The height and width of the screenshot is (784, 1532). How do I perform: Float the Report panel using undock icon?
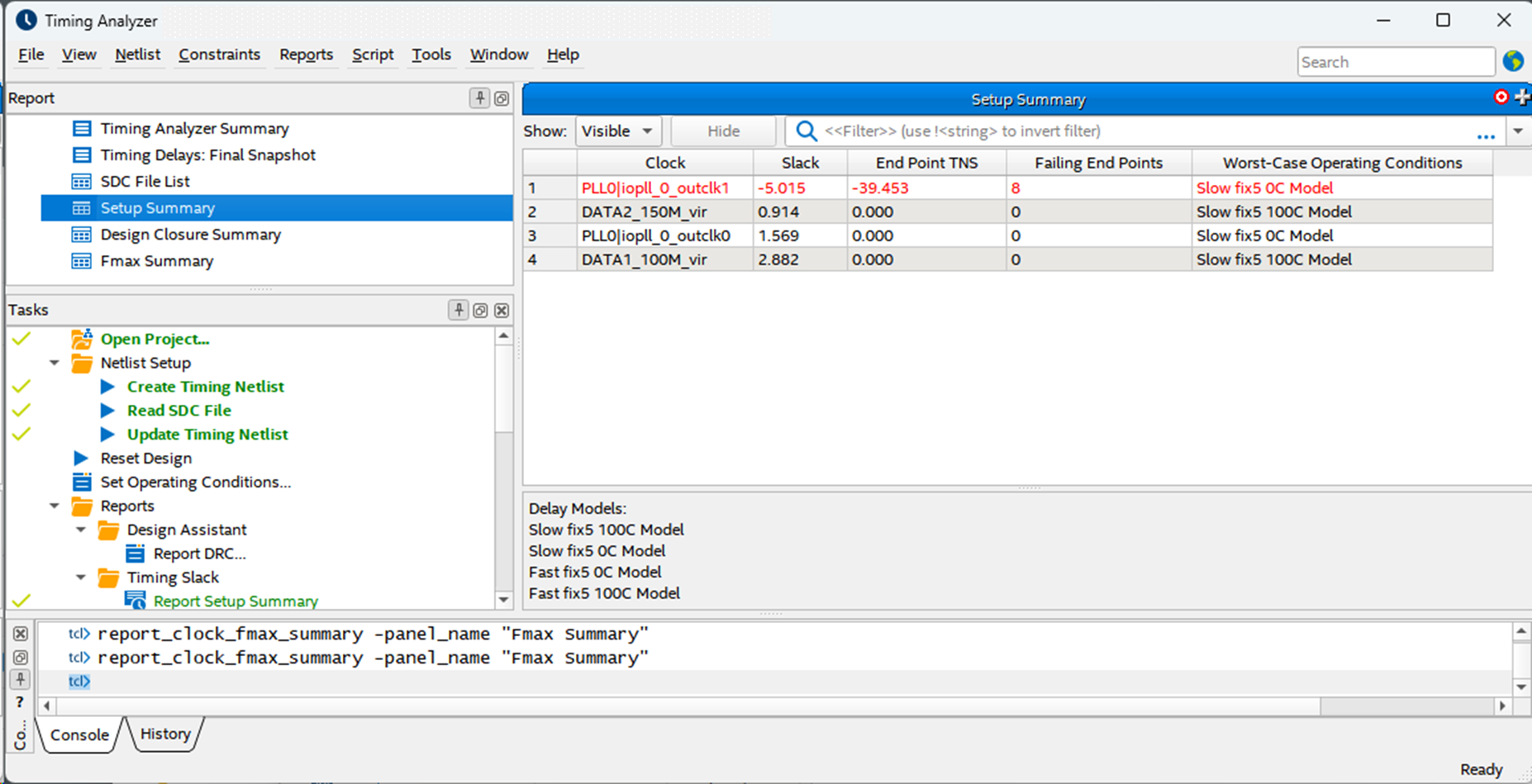coord(502,98)
